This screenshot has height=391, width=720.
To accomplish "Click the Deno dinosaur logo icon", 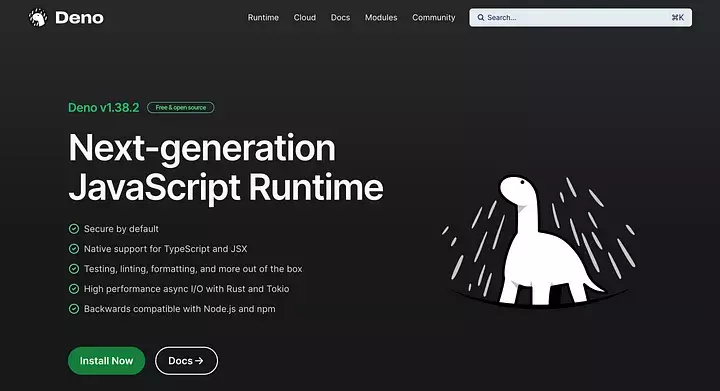I will [x=38, y=18].
